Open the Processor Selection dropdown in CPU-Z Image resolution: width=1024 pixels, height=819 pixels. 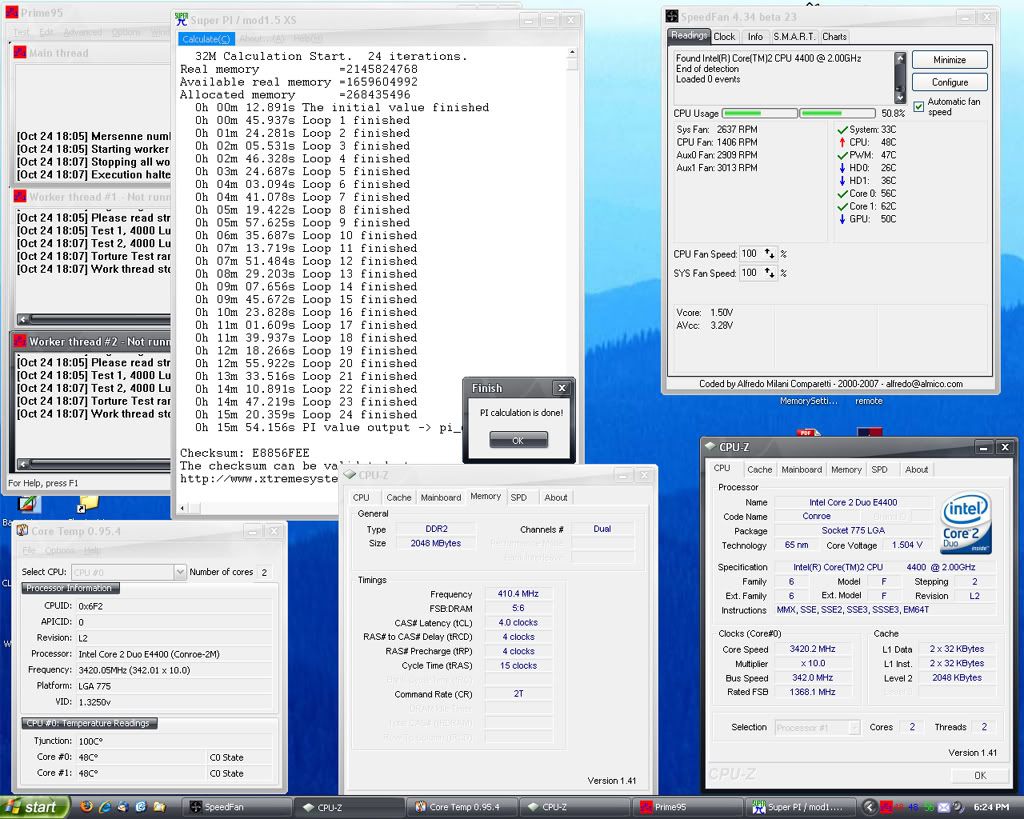point(854,727)
